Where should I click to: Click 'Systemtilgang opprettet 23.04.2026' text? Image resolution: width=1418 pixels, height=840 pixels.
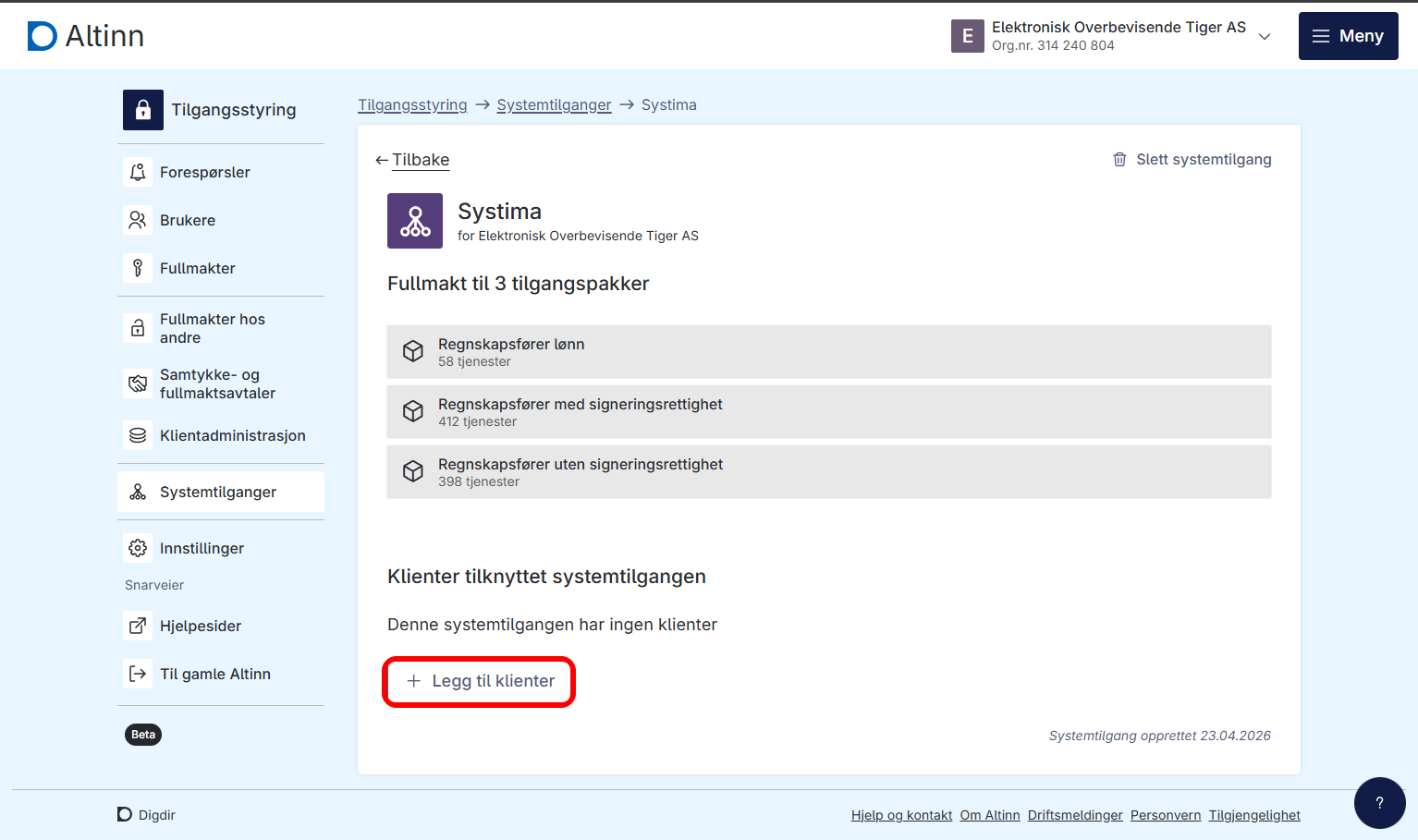[1159, 736]
